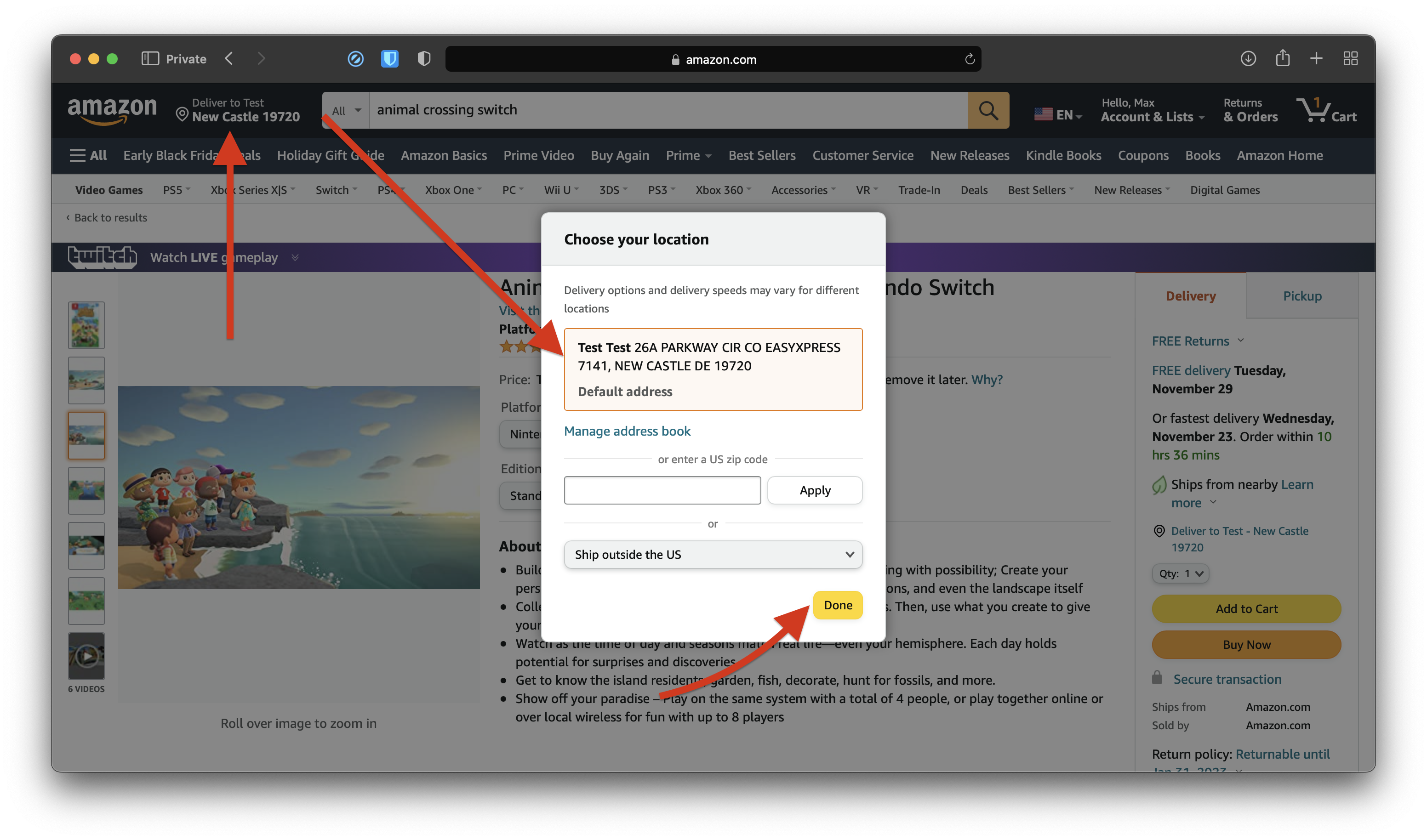This screenshot has width=1427, height=840.
Task: Open Trade-In subnav item
Action: [919, 190]
